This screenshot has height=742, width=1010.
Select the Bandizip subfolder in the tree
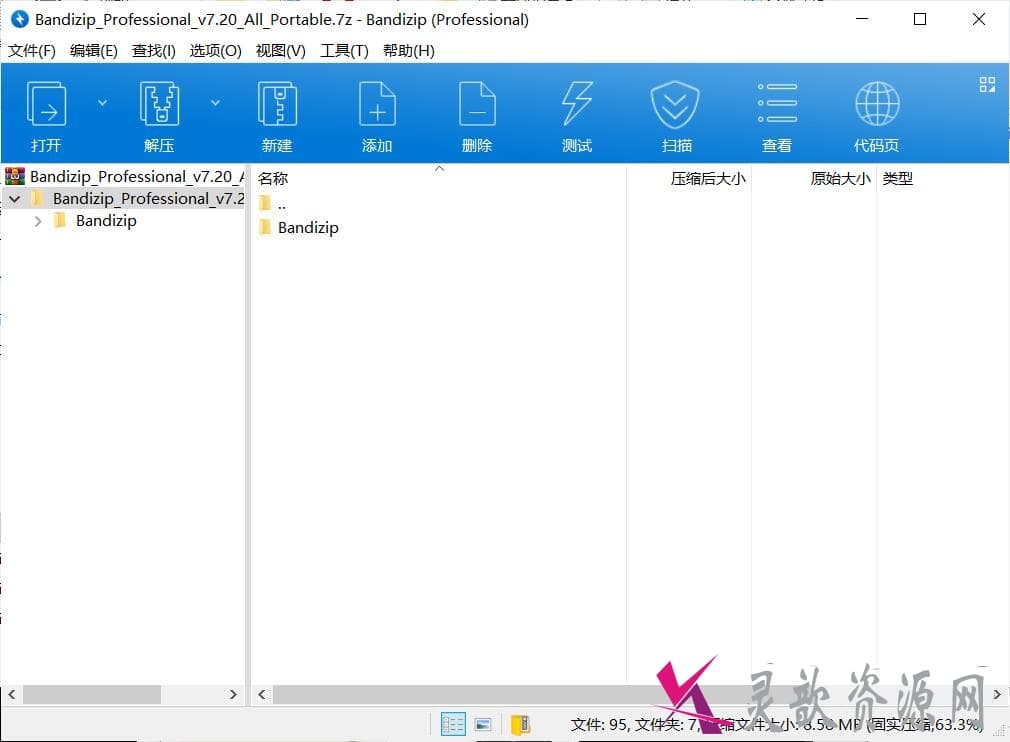tap(106, 221)
